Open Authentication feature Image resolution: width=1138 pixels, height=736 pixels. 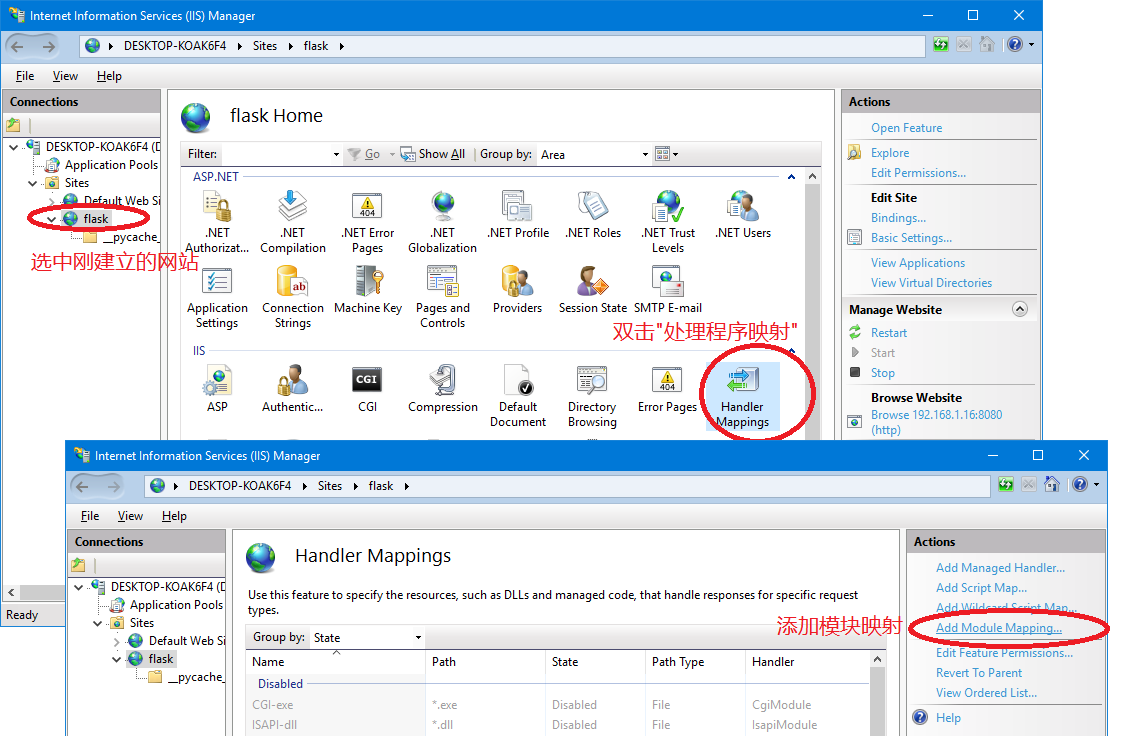292,389
